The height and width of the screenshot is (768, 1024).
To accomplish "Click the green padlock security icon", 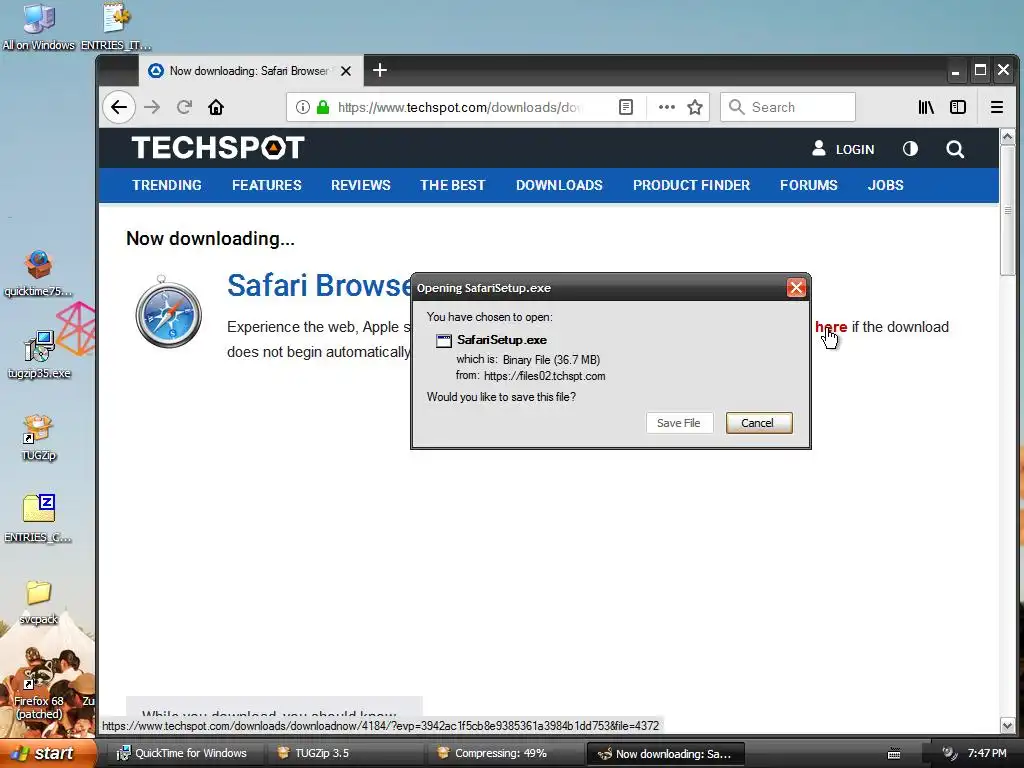I will [x=323, y=107].
